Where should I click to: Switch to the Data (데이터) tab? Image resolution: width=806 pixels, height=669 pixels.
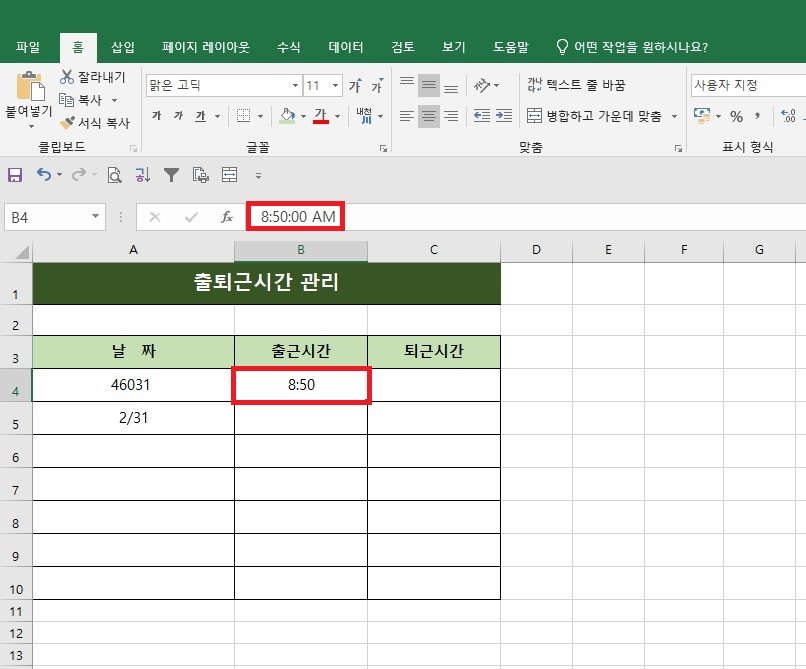pos(345,47)
